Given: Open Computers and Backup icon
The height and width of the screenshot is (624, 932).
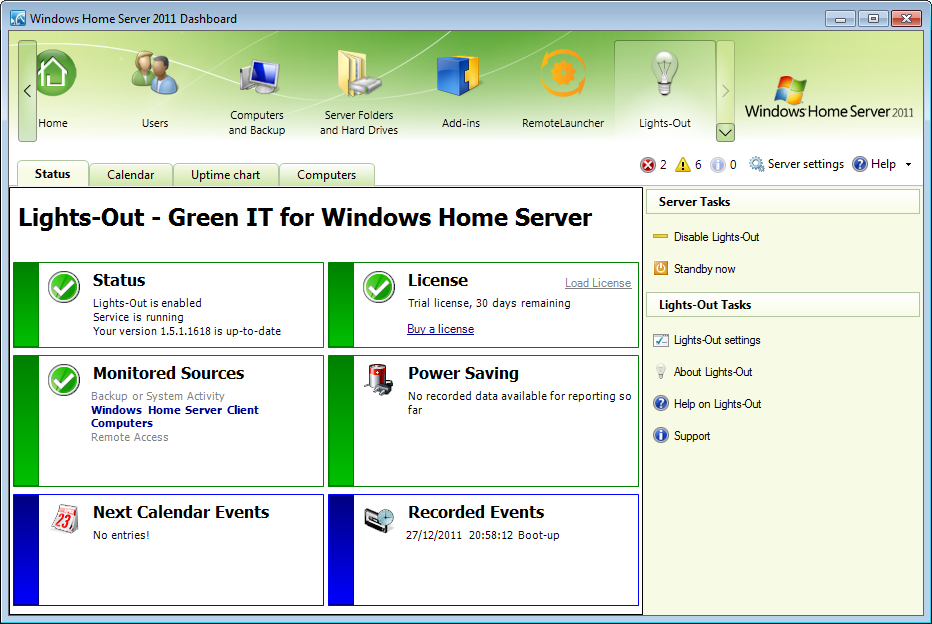Looking at the screenshot, I should (260, 77).
